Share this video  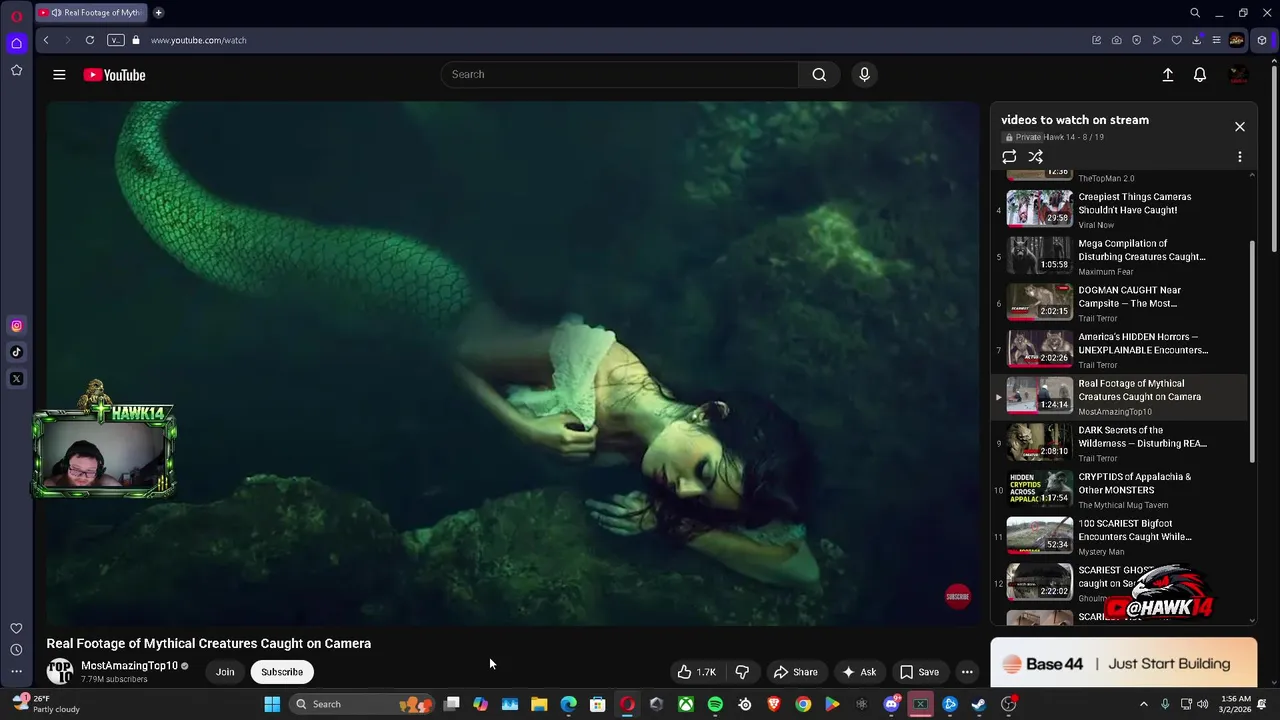click(796, 672)
